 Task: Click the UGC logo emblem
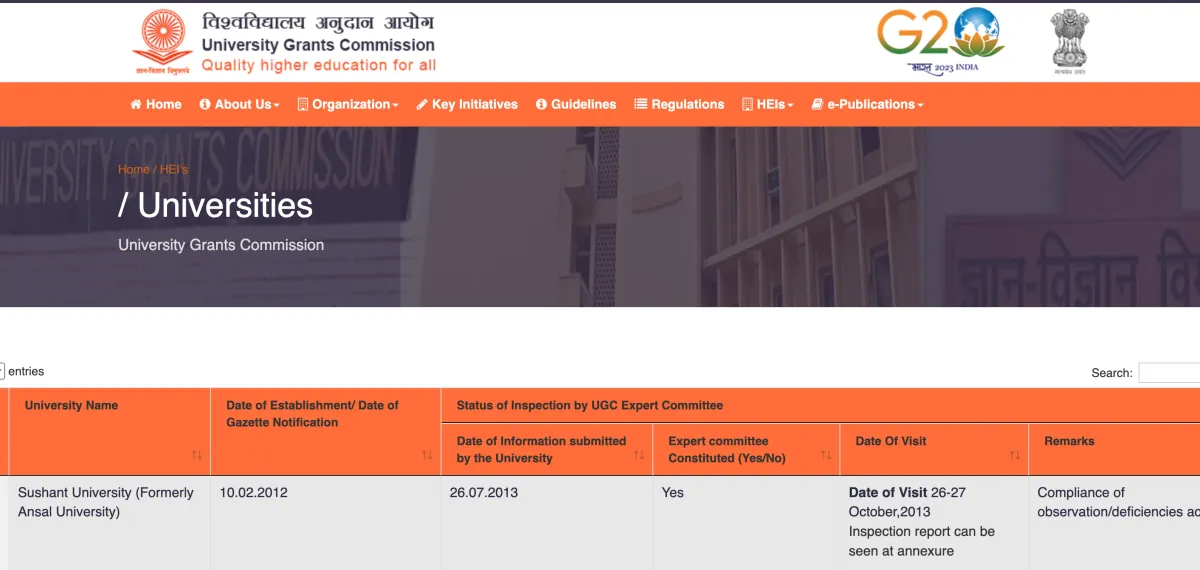coord(163,43)
